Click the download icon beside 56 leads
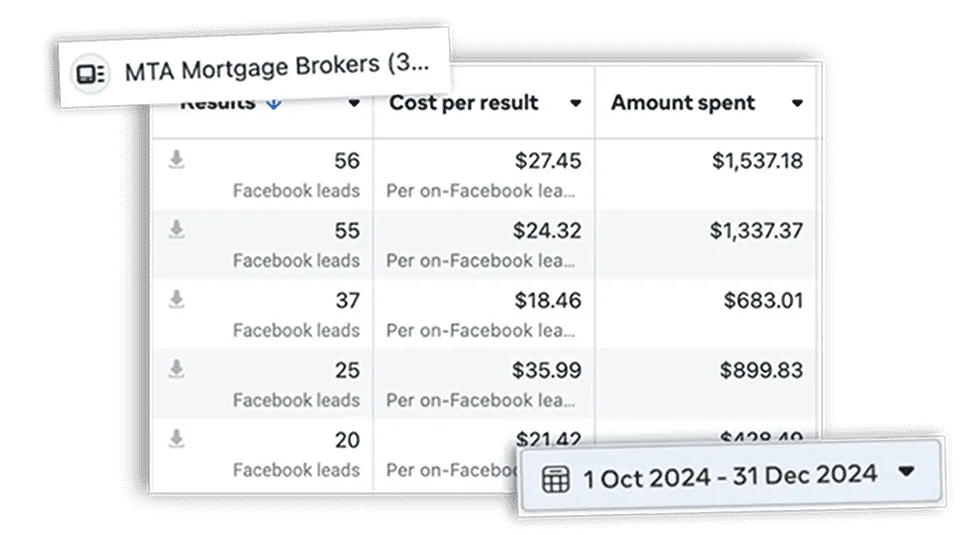 pos(177,159)
